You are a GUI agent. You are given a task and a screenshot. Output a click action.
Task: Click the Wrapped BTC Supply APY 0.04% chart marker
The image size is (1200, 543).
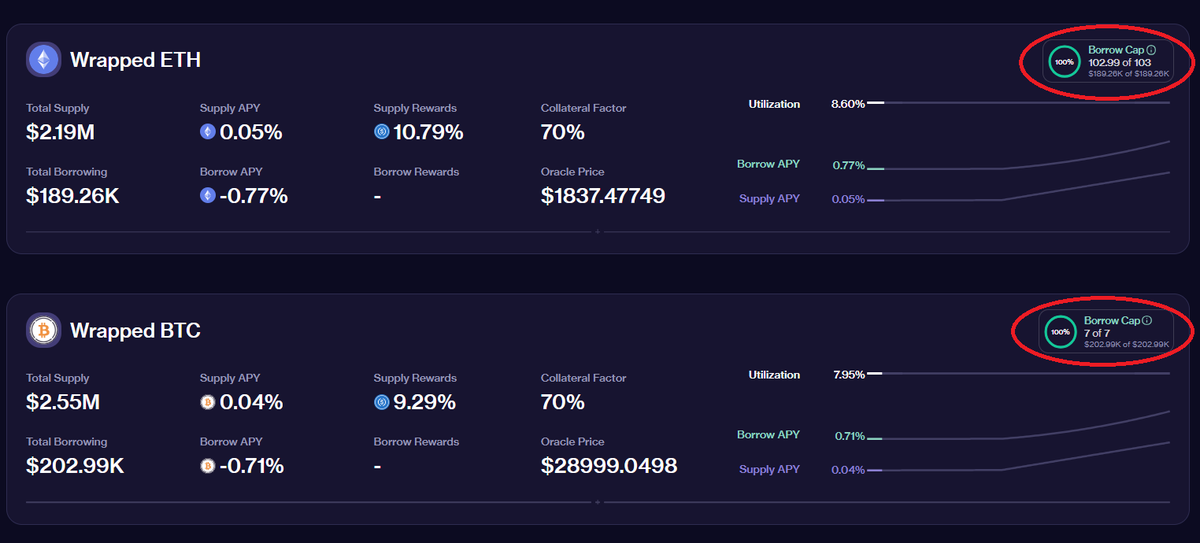(x=876, y=471)
